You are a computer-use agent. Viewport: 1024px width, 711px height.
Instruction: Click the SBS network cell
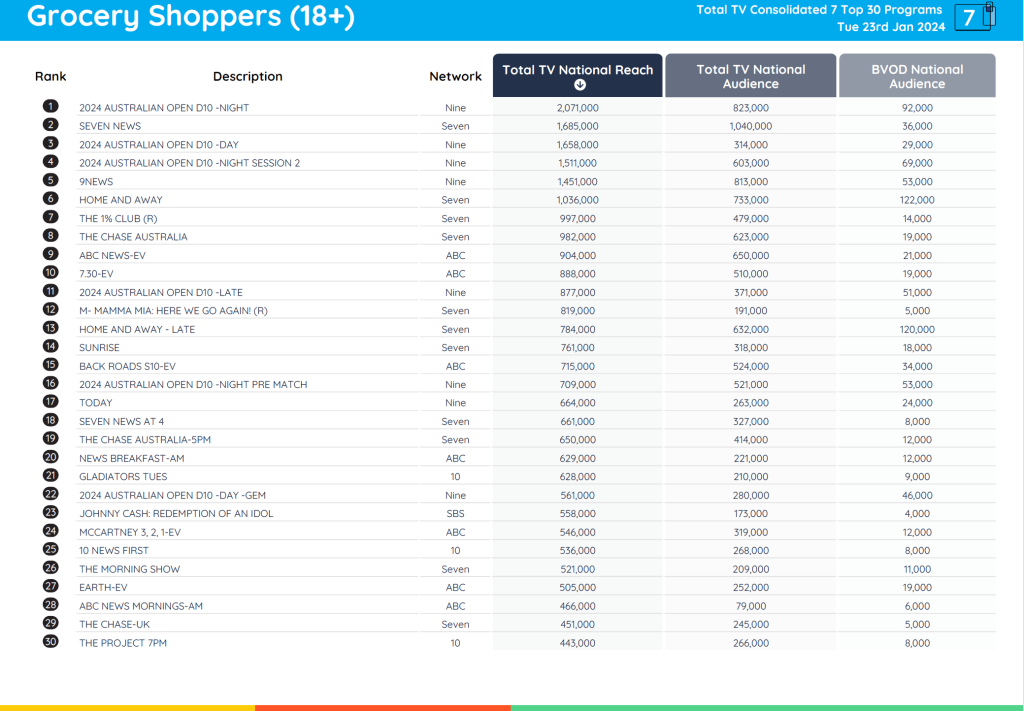tap(455, 514)
